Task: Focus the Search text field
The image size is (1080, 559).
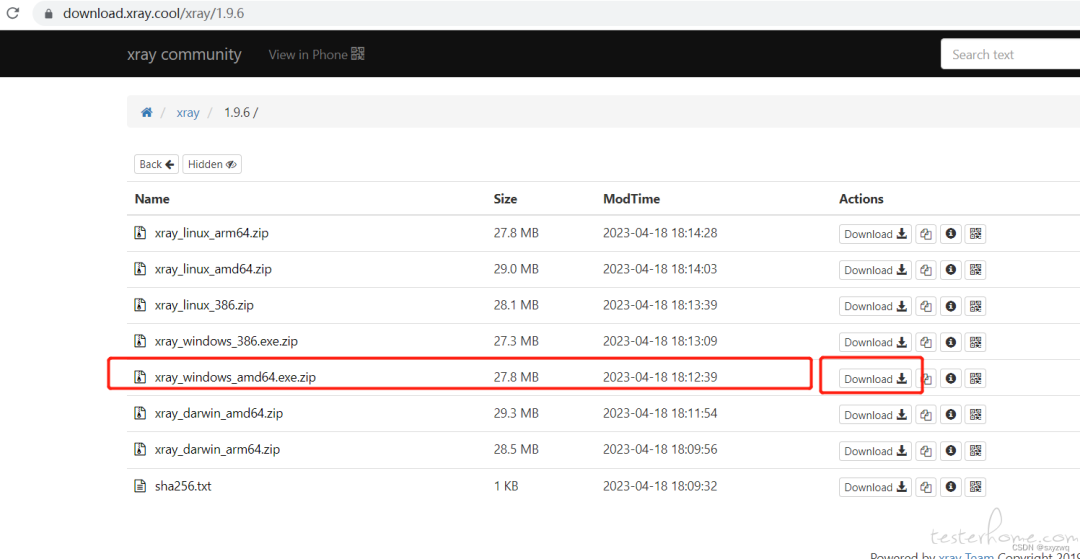Action: click(1010, 54)
